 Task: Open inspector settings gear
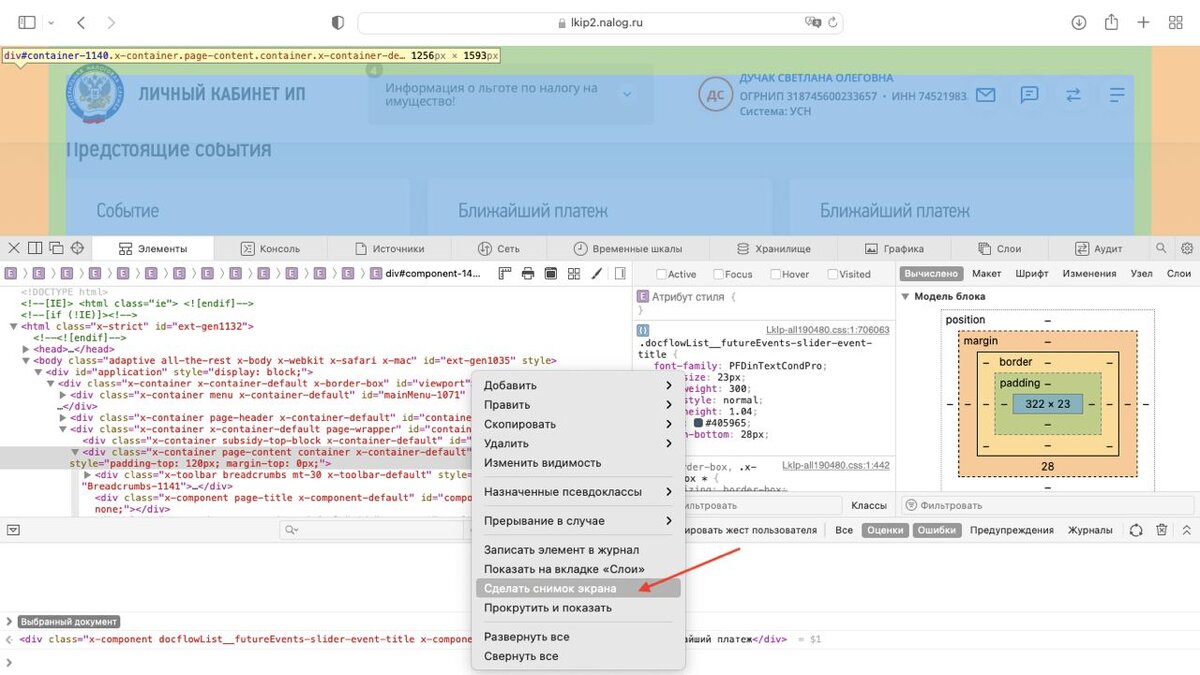(x=1187, y=248)
